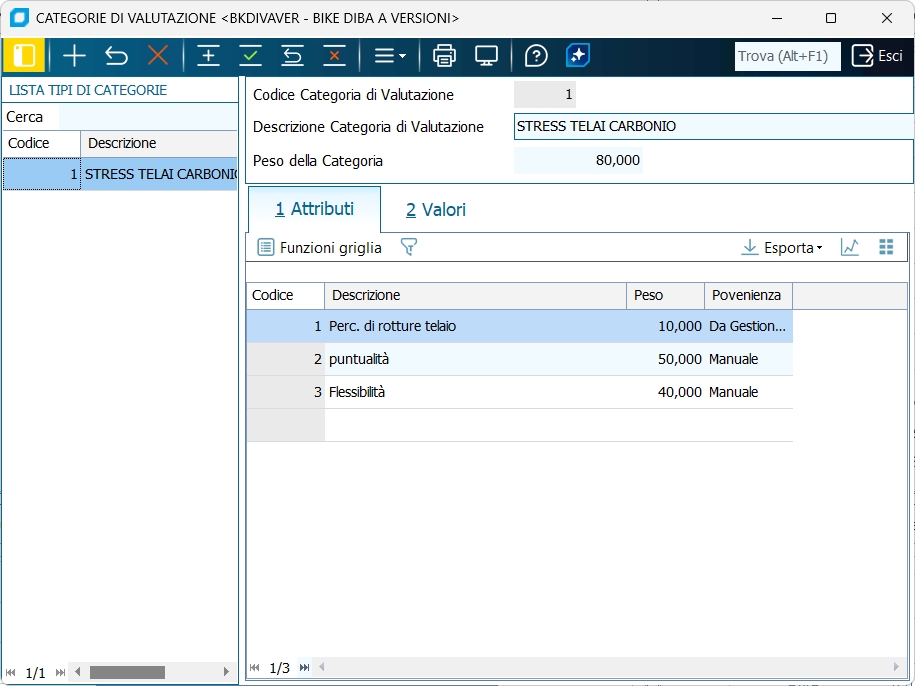This screenshot has height=686, width=915.
Task: Click left arrow of category list scrollbar
Action: [77, 672]
